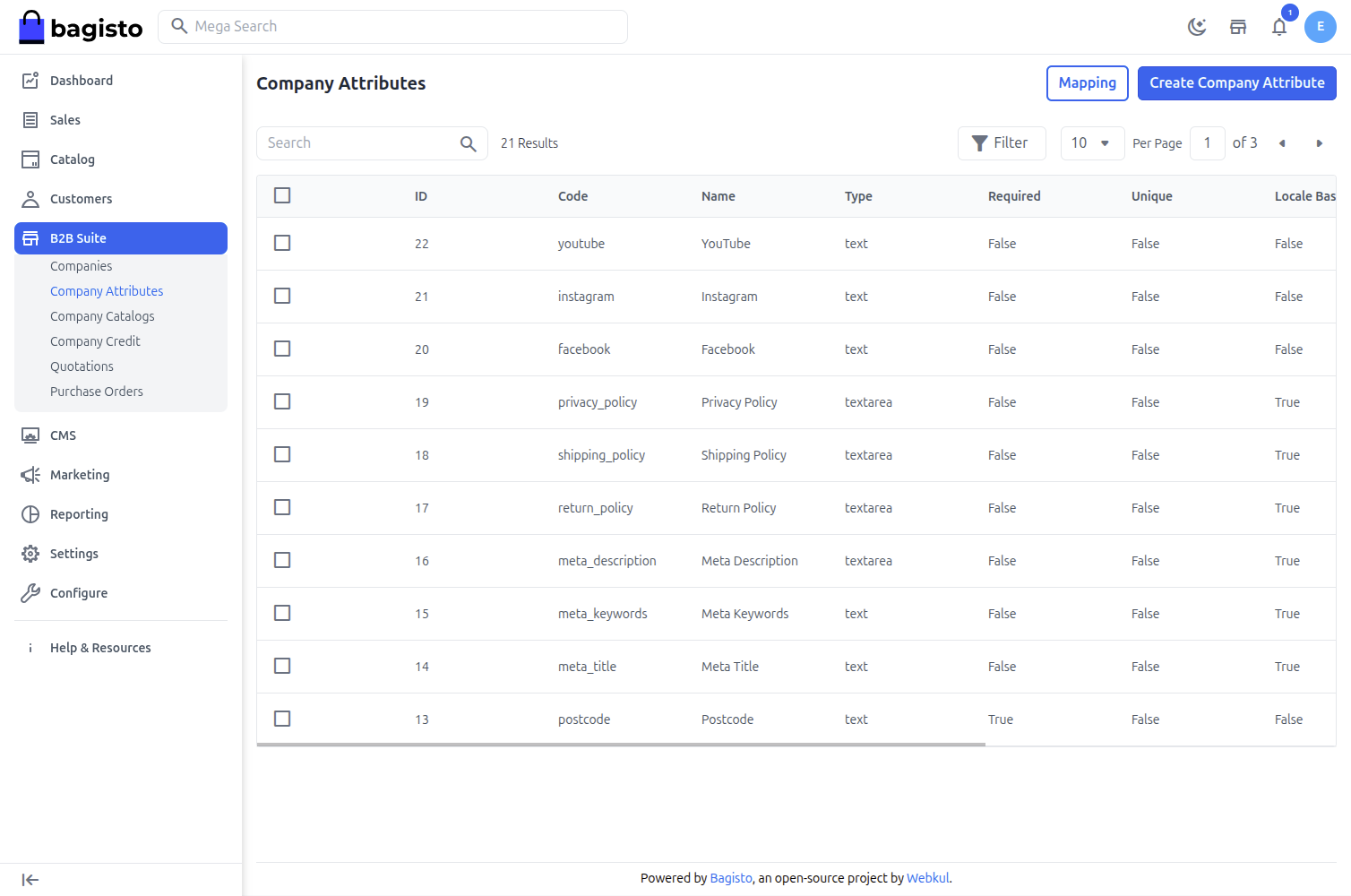Screen dimensions: 1351x896
Task: Collapse the sidebar using arrow icon
Action: coord(30,880)
